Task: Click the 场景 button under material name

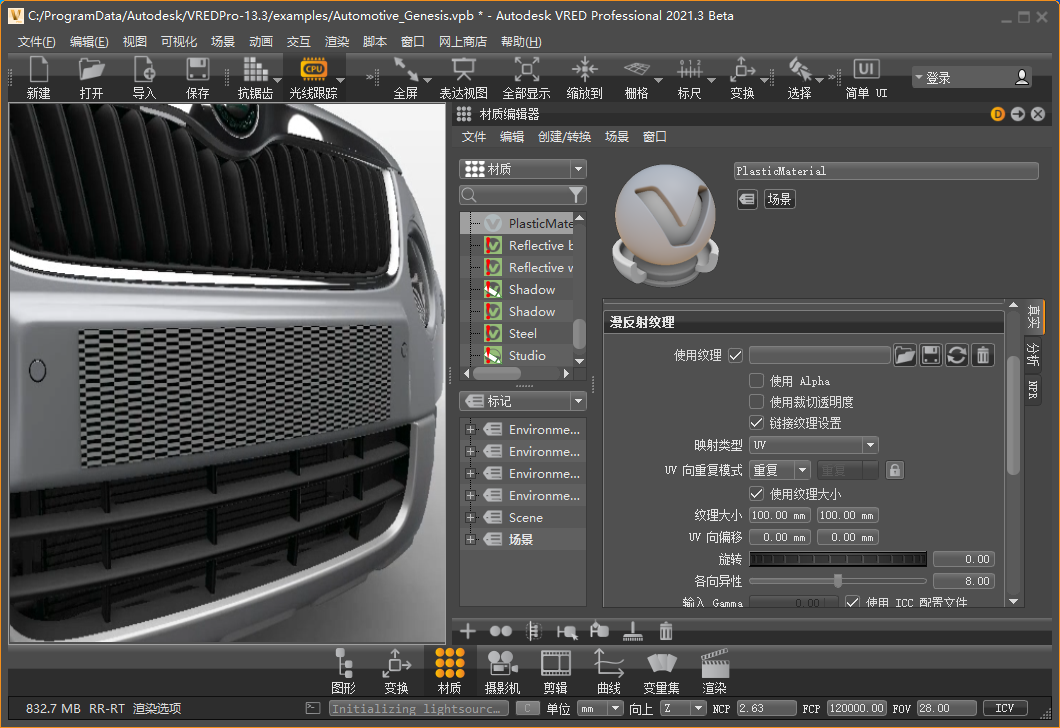Action: pyautogui.click(x=779, y=200)
